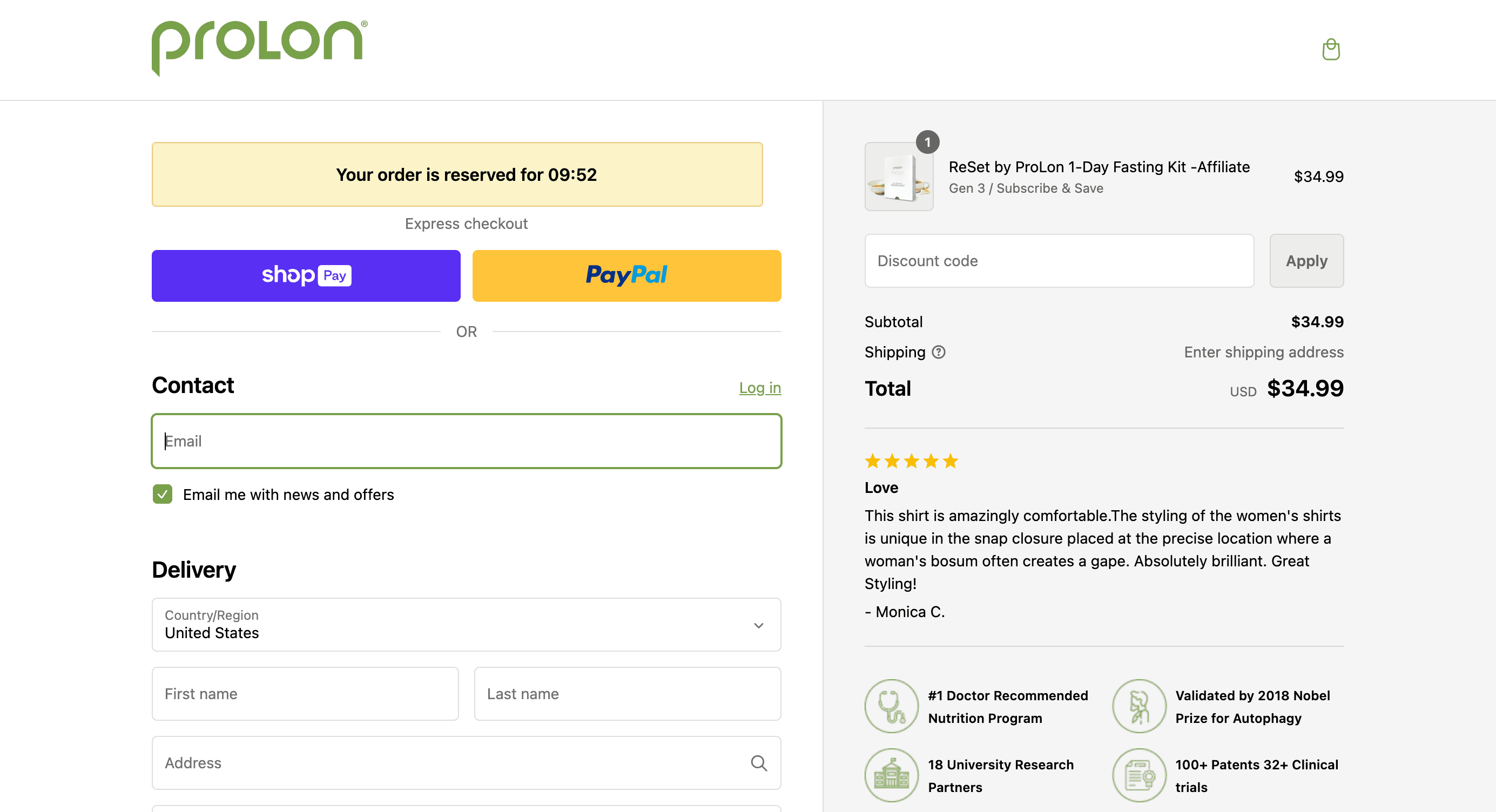Click the university research partners icon
Image resolution: width=1496 pixels, height=812 pixels.
(892, 775)
